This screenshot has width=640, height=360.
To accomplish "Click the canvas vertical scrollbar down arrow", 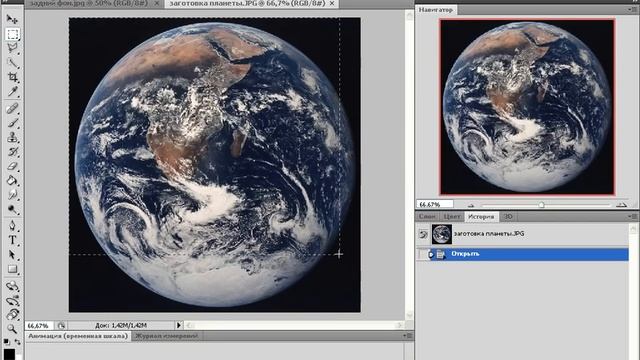I will tap(409, 315).
